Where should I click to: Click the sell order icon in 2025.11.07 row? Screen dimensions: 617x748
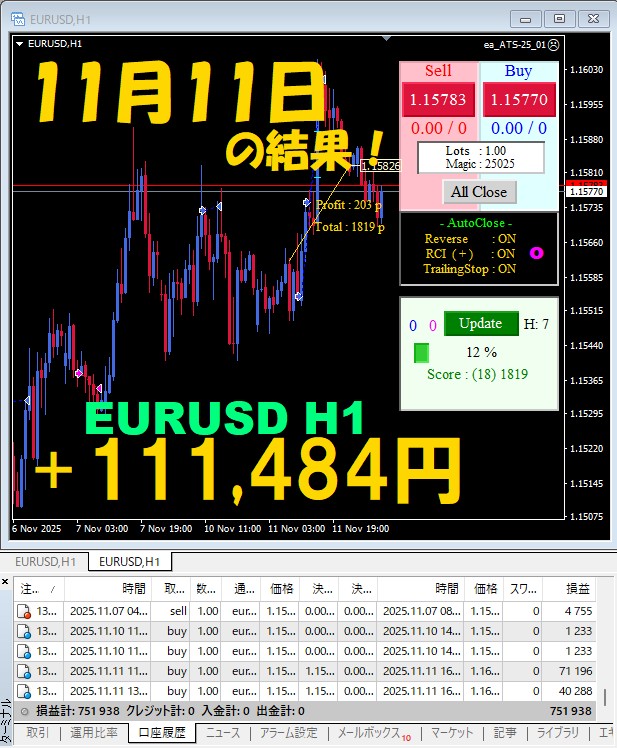(x=24, y=611)
